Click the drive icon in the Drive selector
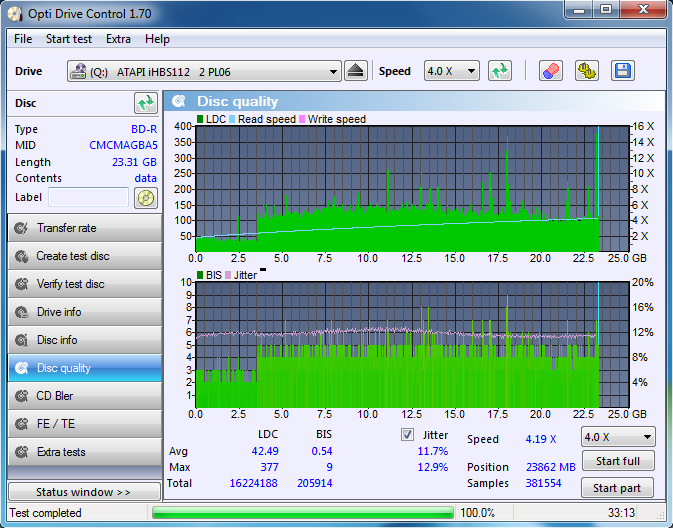Image resolution: width=673 pixels, height=528 pixels. click(78, 71)
